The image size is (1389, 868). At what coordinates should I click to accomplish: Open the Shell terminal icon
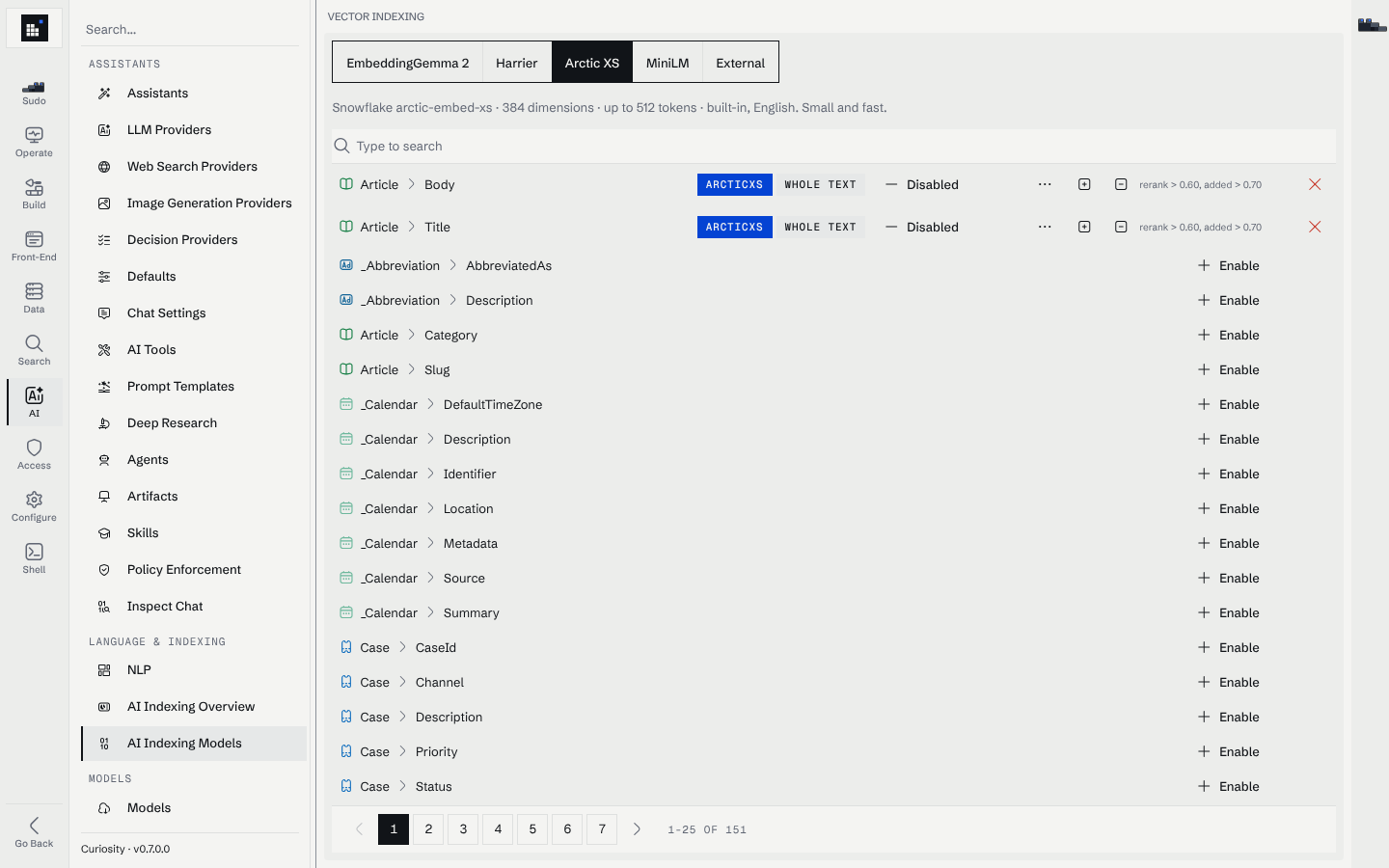34,558
